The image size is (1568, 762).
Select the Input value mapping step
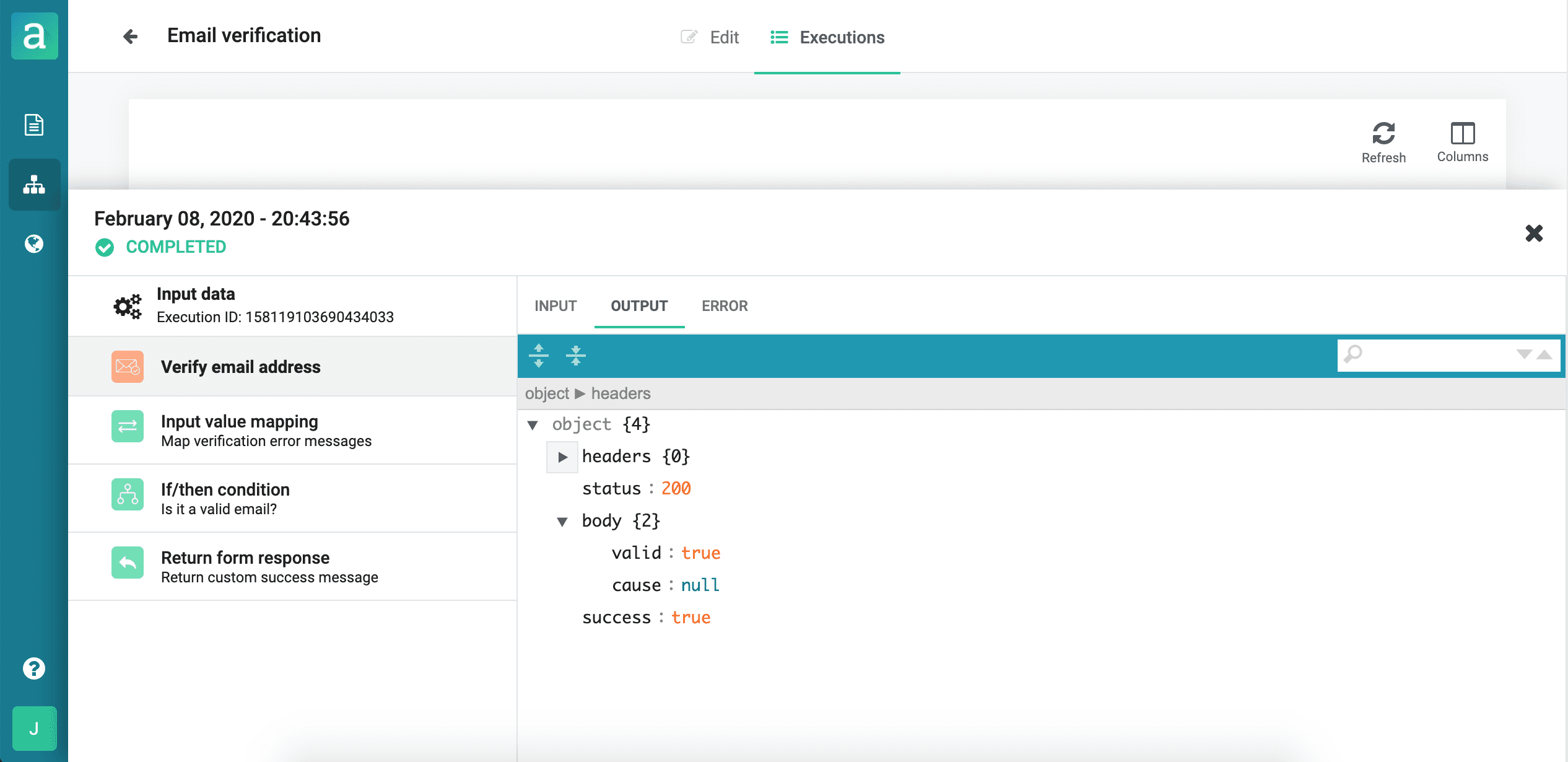pyautogui.click(x=292, y=431)
